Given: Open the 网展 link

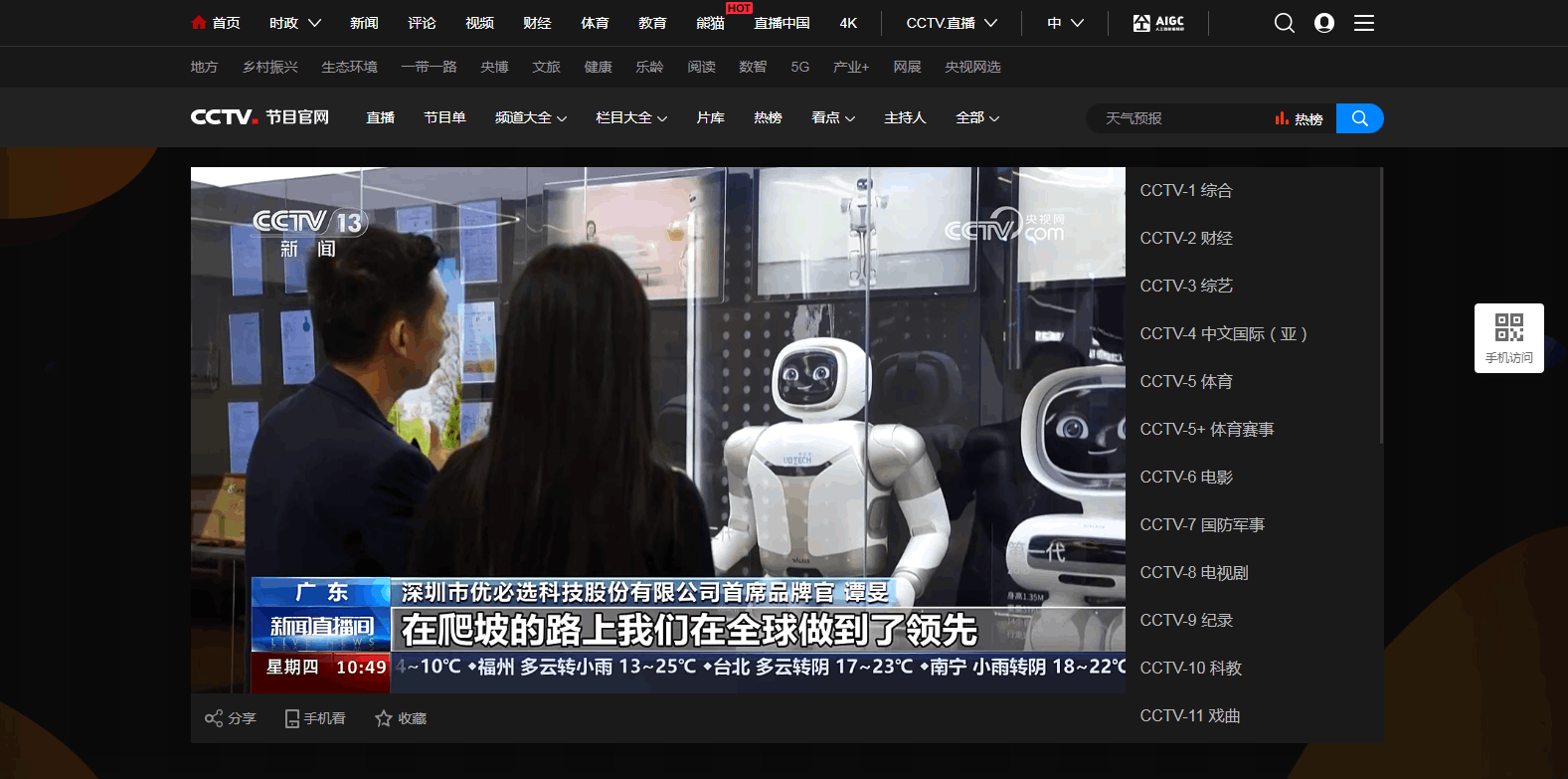Looking at the screenshot, I should tap(907, 67).
